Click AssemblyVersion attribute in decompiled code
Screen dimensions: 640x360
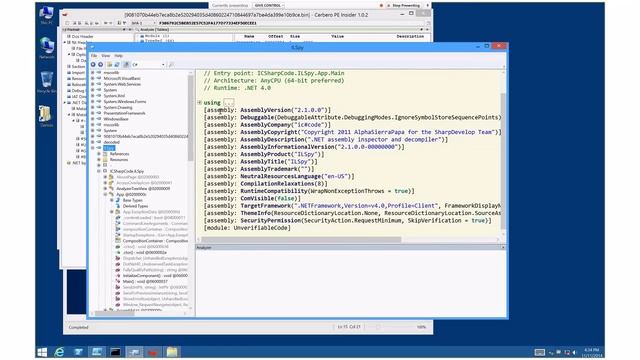[x=265, y=110]
